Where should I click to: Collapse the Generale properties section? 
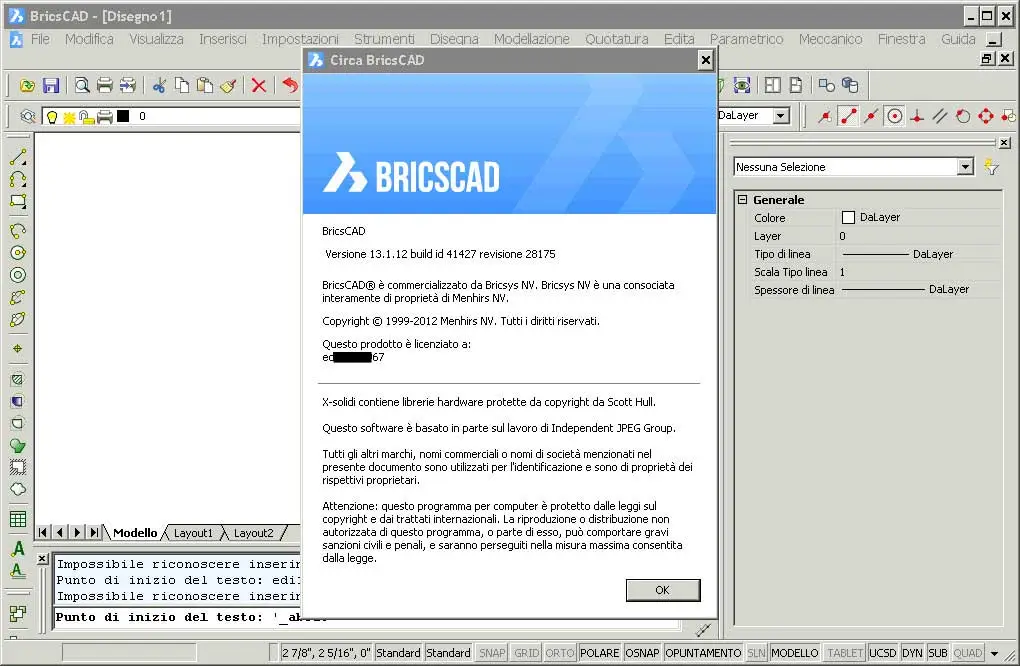click(742, 200)
